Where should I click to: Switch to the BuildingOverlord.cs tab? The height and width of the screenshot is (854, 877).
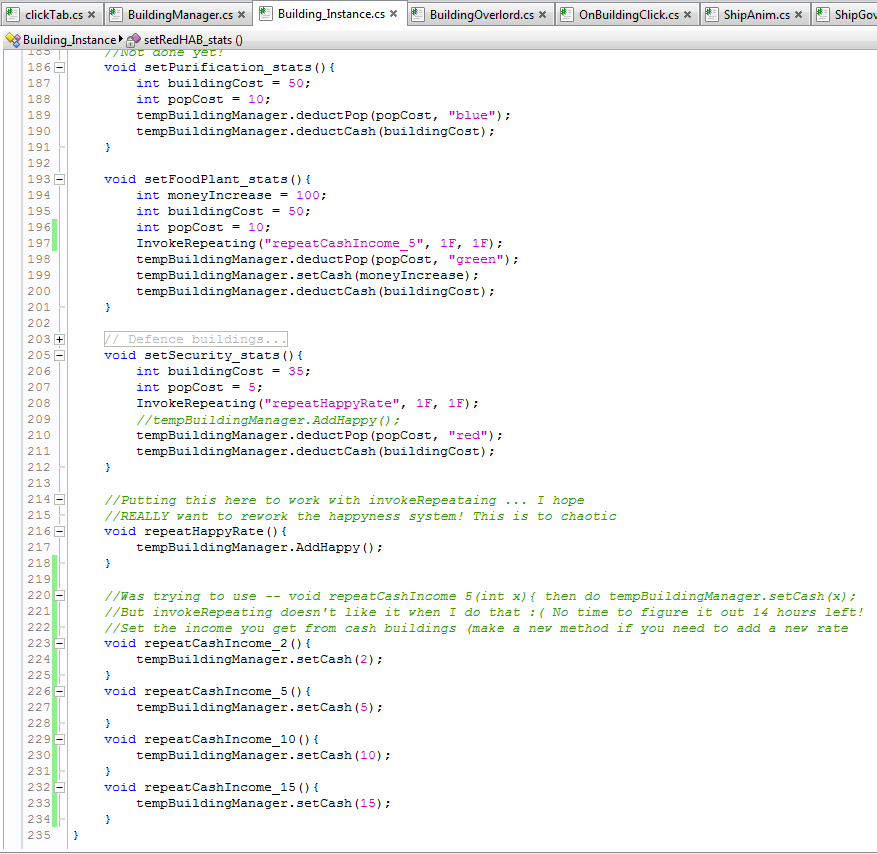(x=481, y=15)
